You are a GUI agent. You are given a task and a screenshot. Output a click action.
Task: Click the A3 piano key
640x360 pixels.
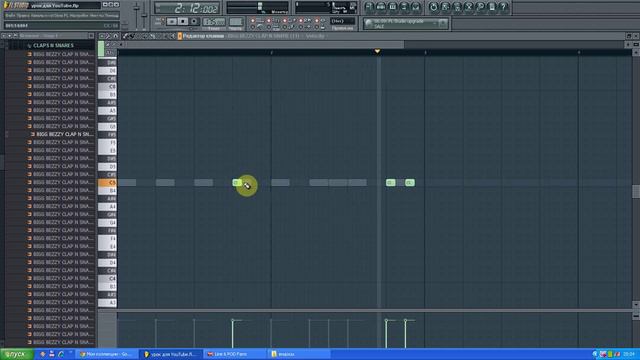(x=107, y=302)
